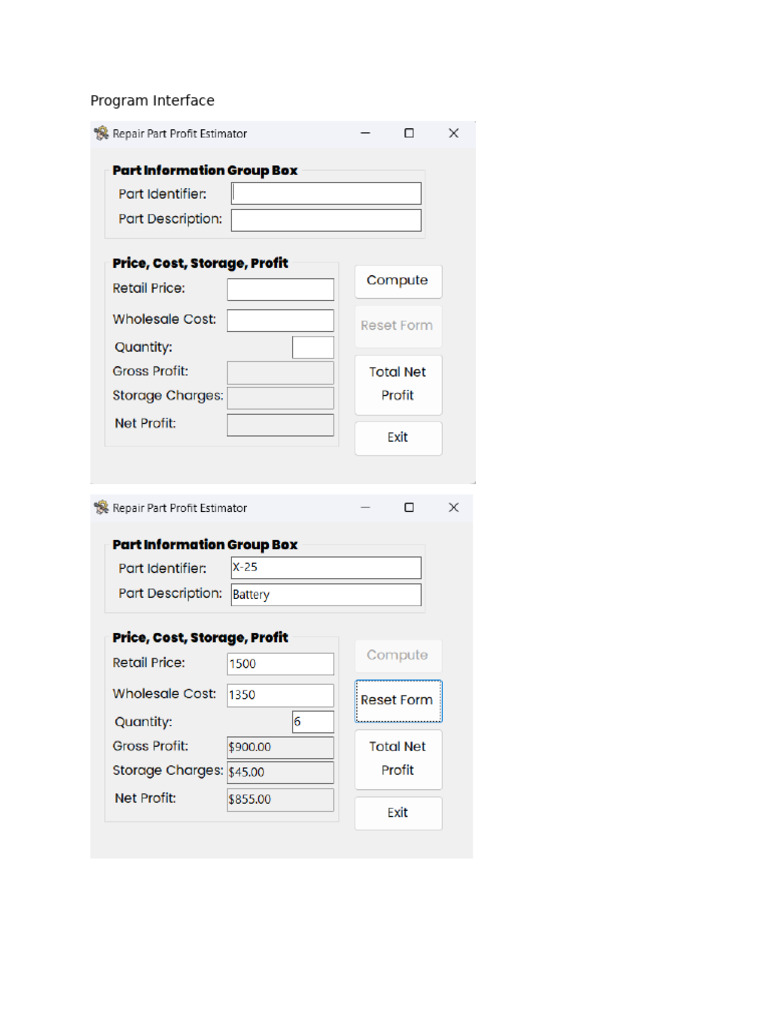
Task: Click the focused Reset Form button in lower window
Action: pos(398,701)
